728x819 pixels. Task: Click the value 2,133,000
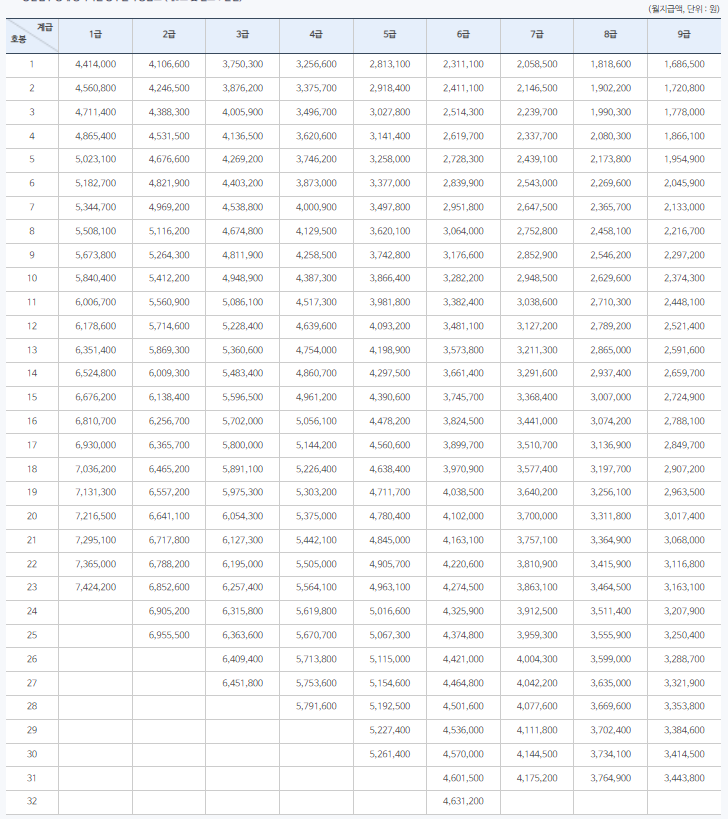684,207
